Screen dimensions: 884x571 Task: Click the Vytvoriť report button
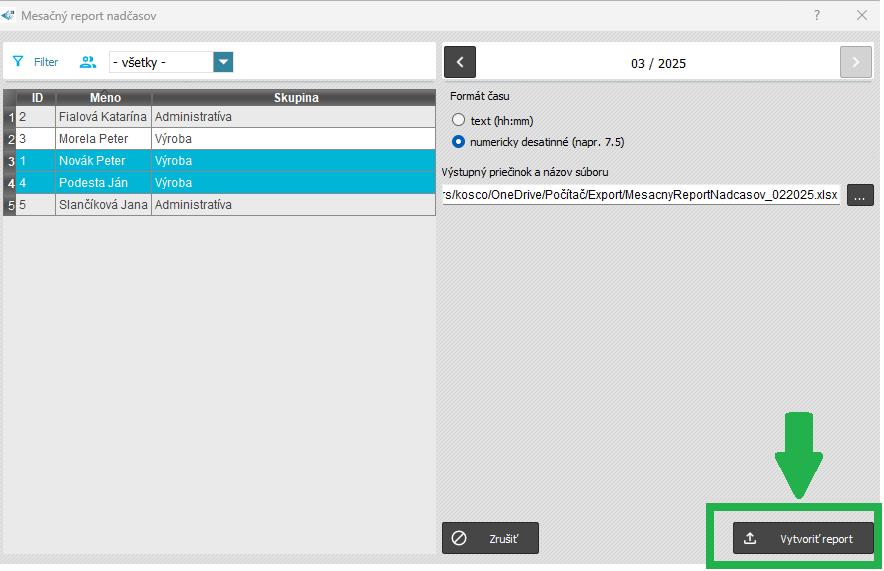[803, 539]
